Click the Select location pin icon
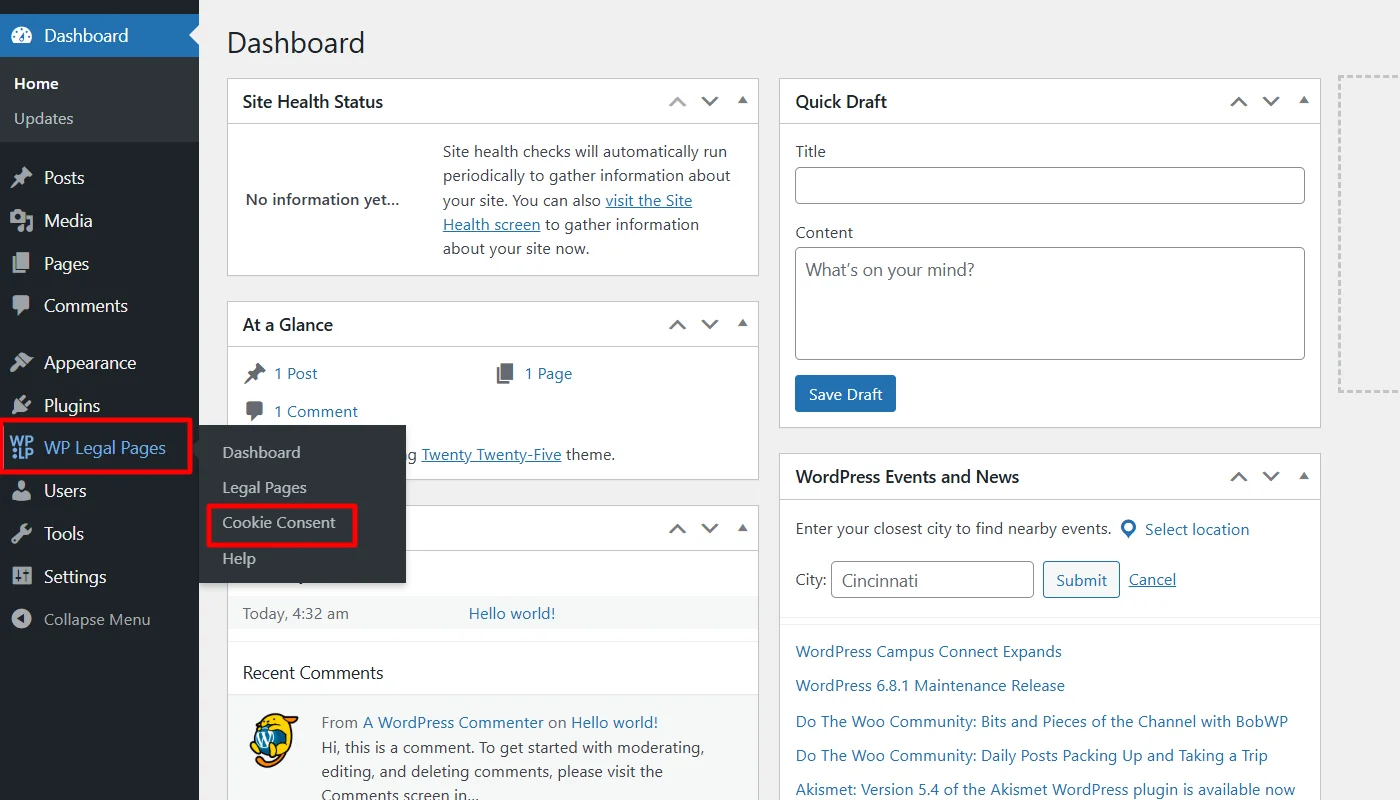1400x800 pixels. 1128,529
